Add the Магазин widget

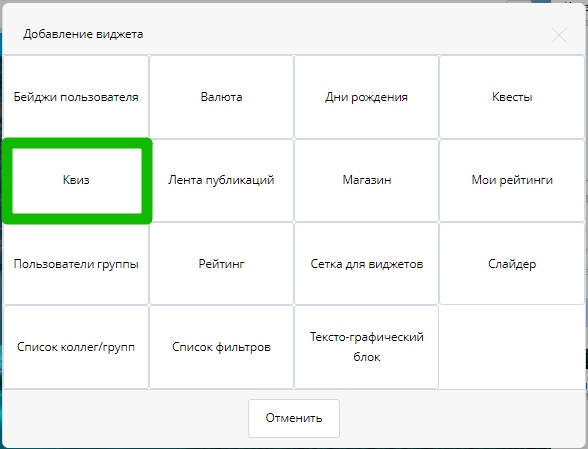(366, 180)
